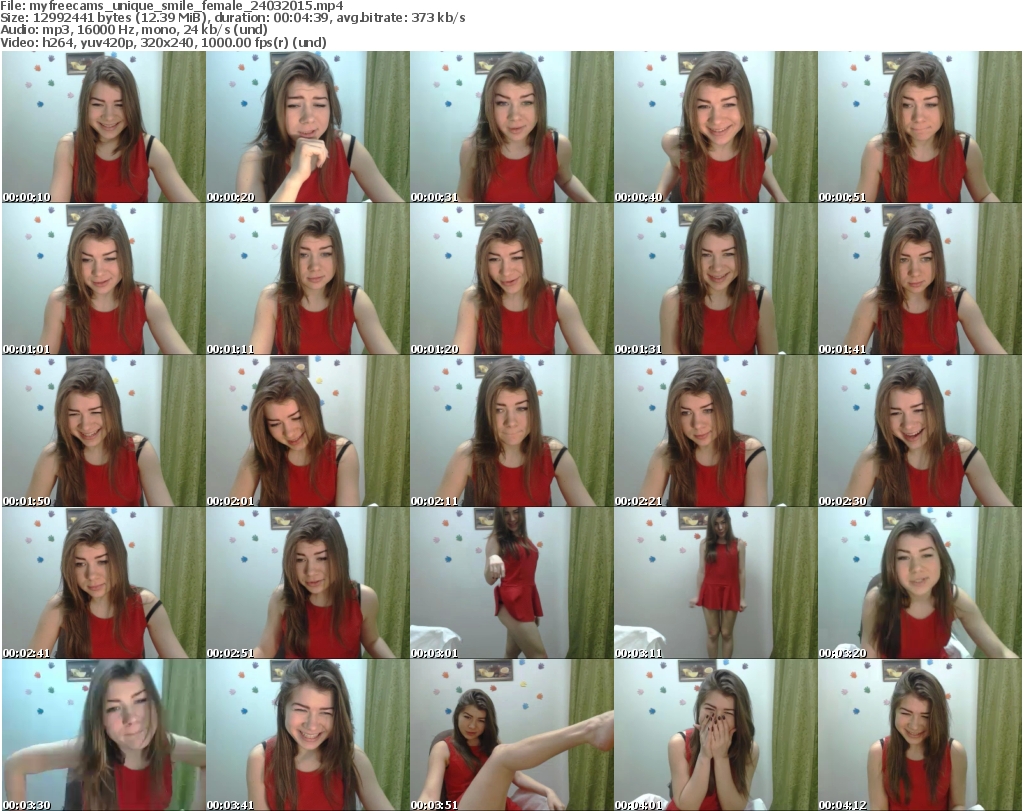This screenshot has height=811, width=1024.
Task: Choose the thumbnail frame stamped 00:04:01
Action: click(x=716, y=735)
